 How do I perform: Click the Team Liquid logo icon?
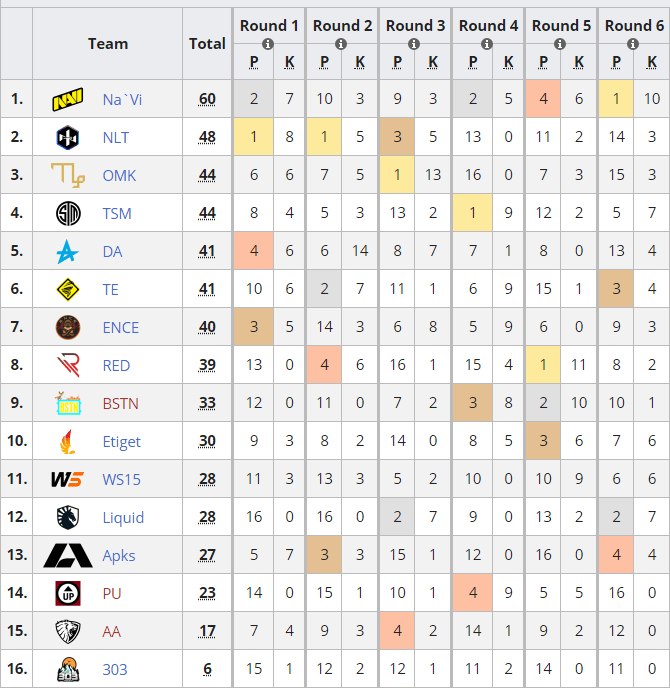click(x=67, y=518)
